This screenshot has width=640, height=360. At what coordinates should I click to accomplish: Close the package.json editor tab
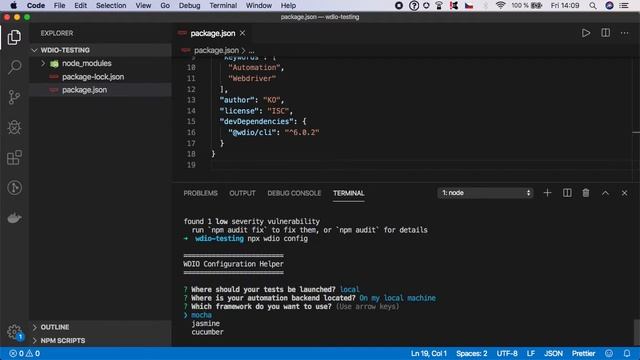[242, 33]
